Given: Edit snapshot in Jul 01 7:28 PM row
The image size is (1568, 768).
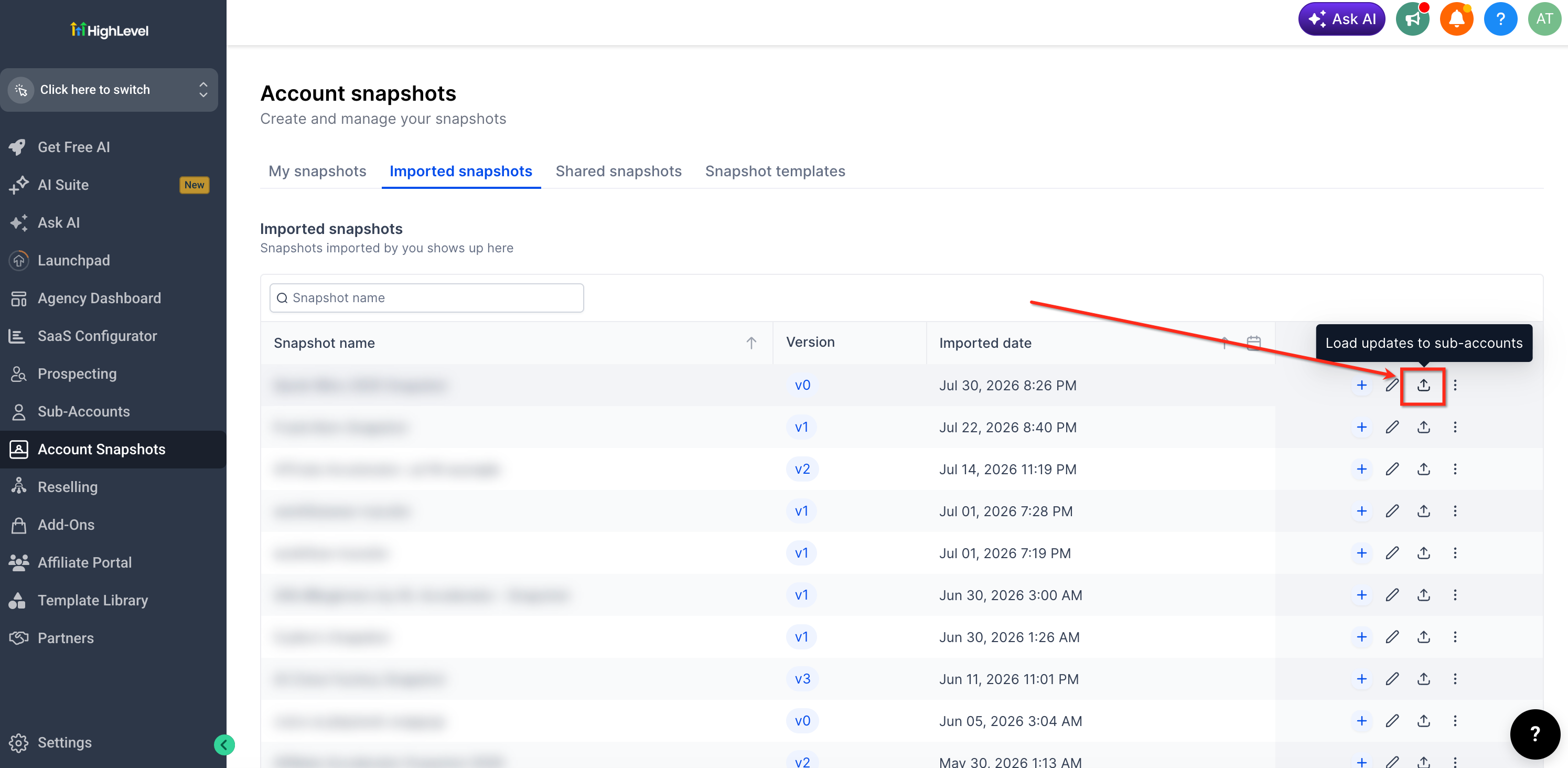Looking at the screenshot, I should [1392, 511].
